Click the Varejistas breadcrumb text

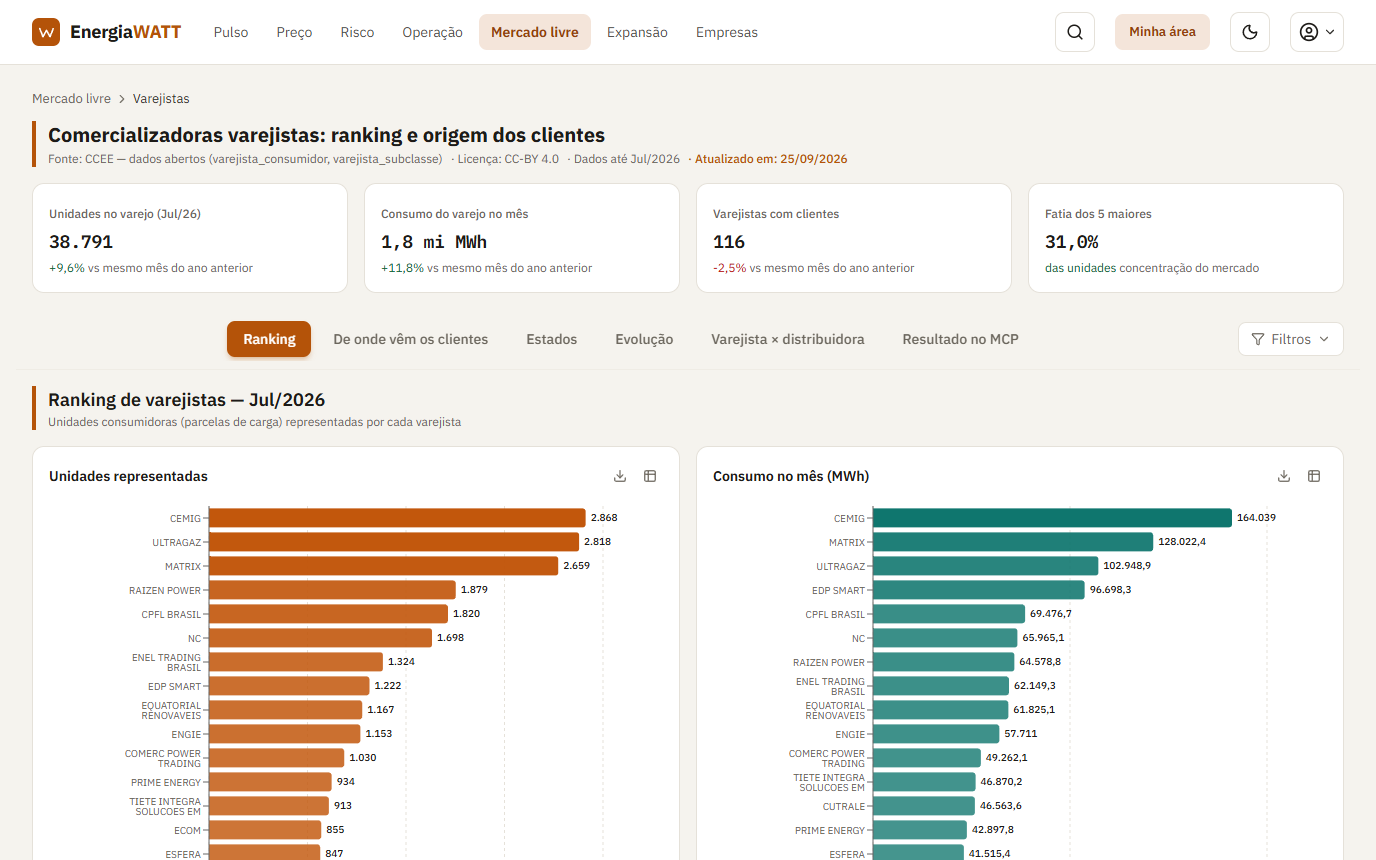[x=161, y=99]
